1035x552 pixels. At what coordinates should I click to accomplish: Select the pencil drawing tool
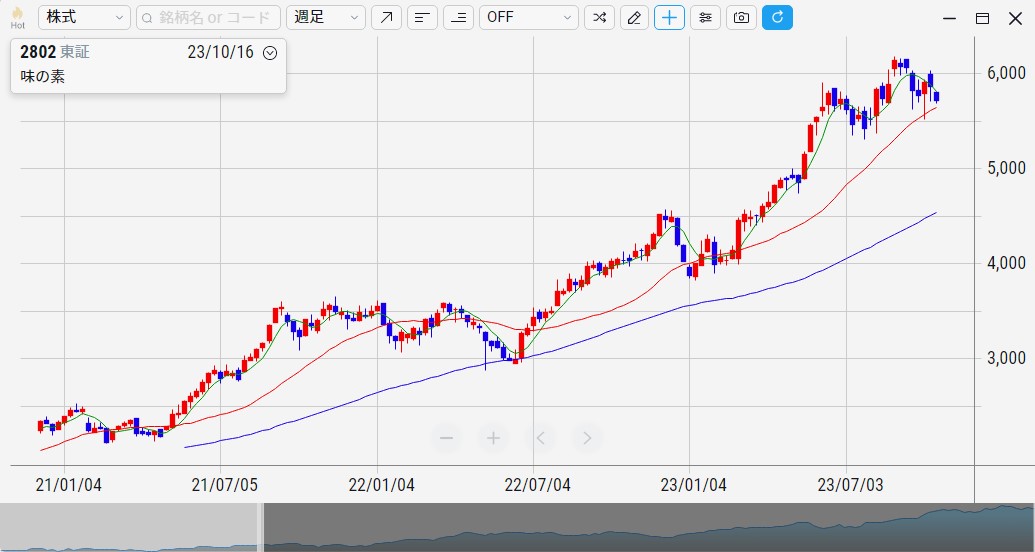pos(634,18)
